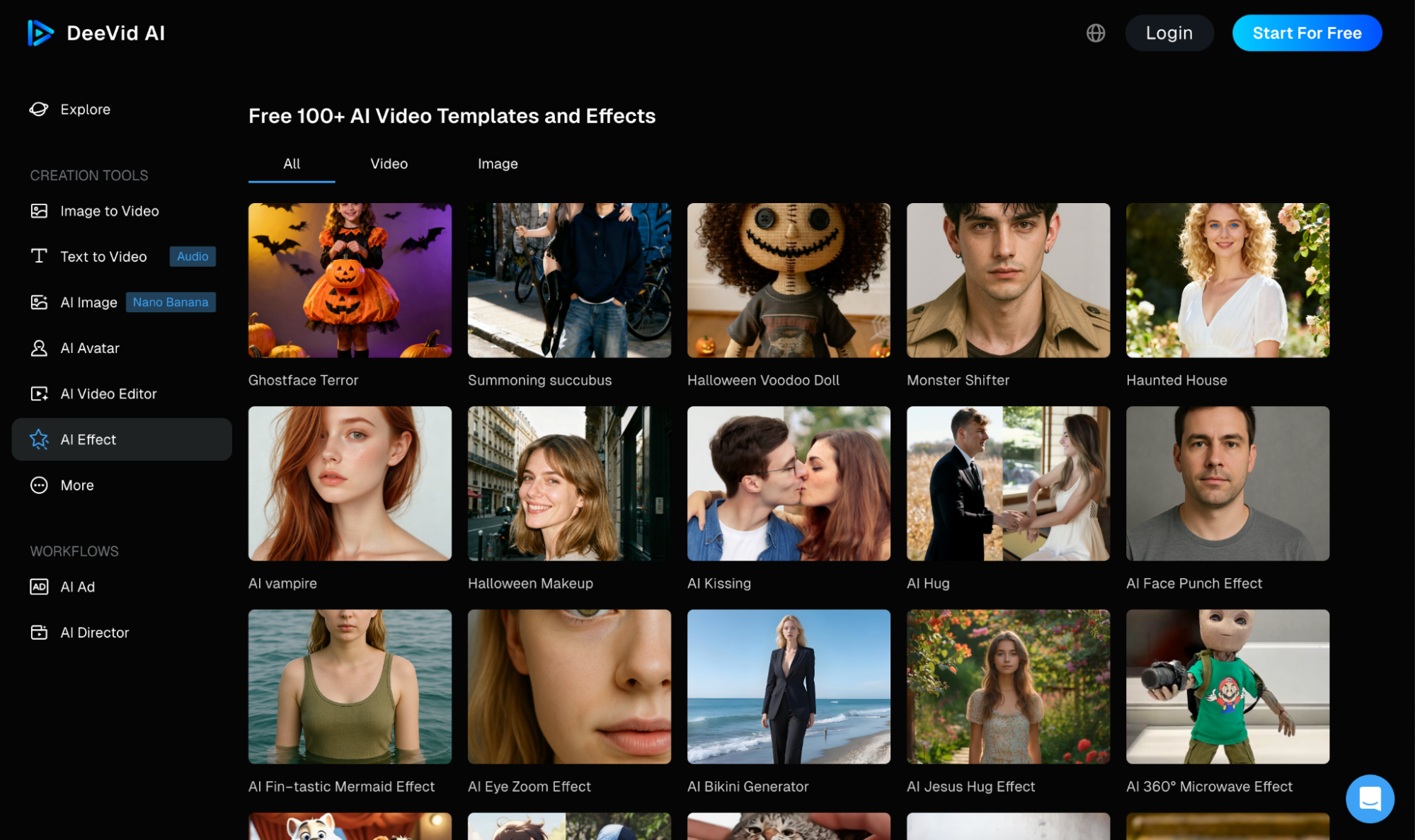Select the AI Director workflow icon
The image size is (1415, 840).
[39, 632]
